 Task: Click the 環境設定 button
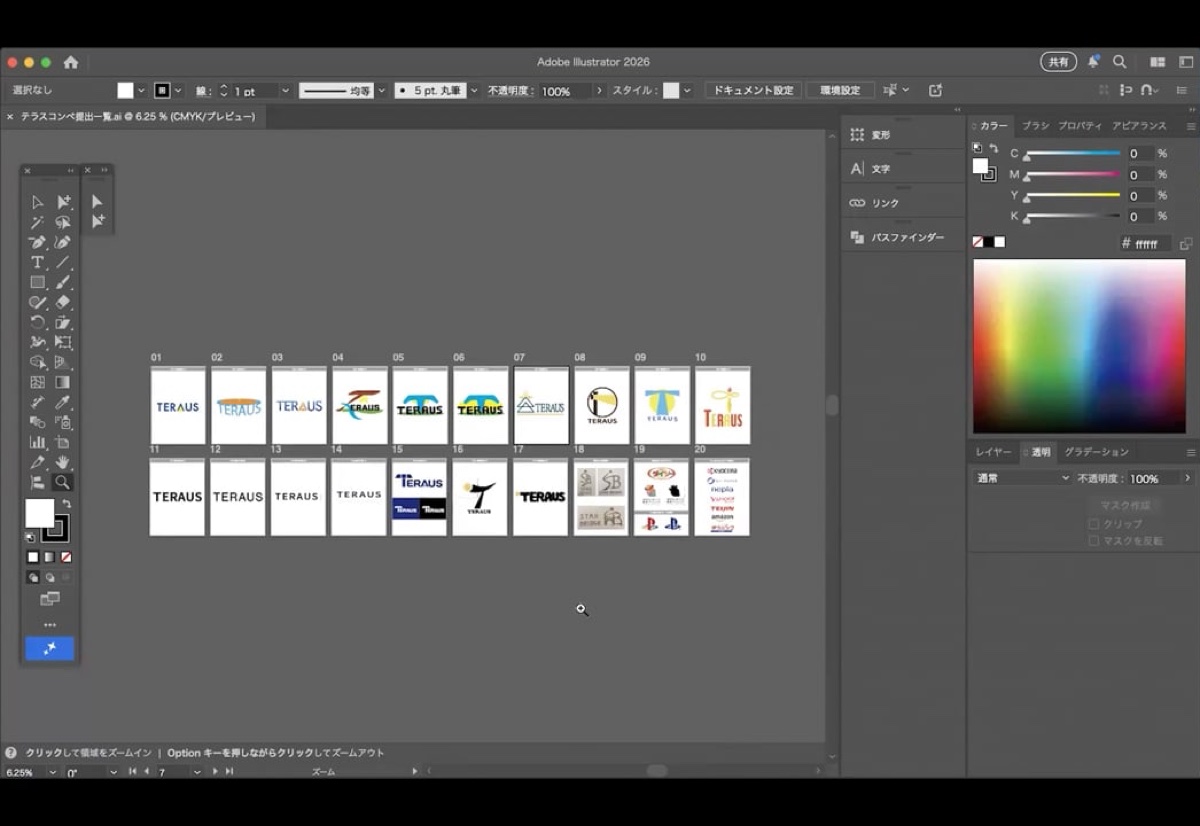pyautogui.click(x=840, y=91)
